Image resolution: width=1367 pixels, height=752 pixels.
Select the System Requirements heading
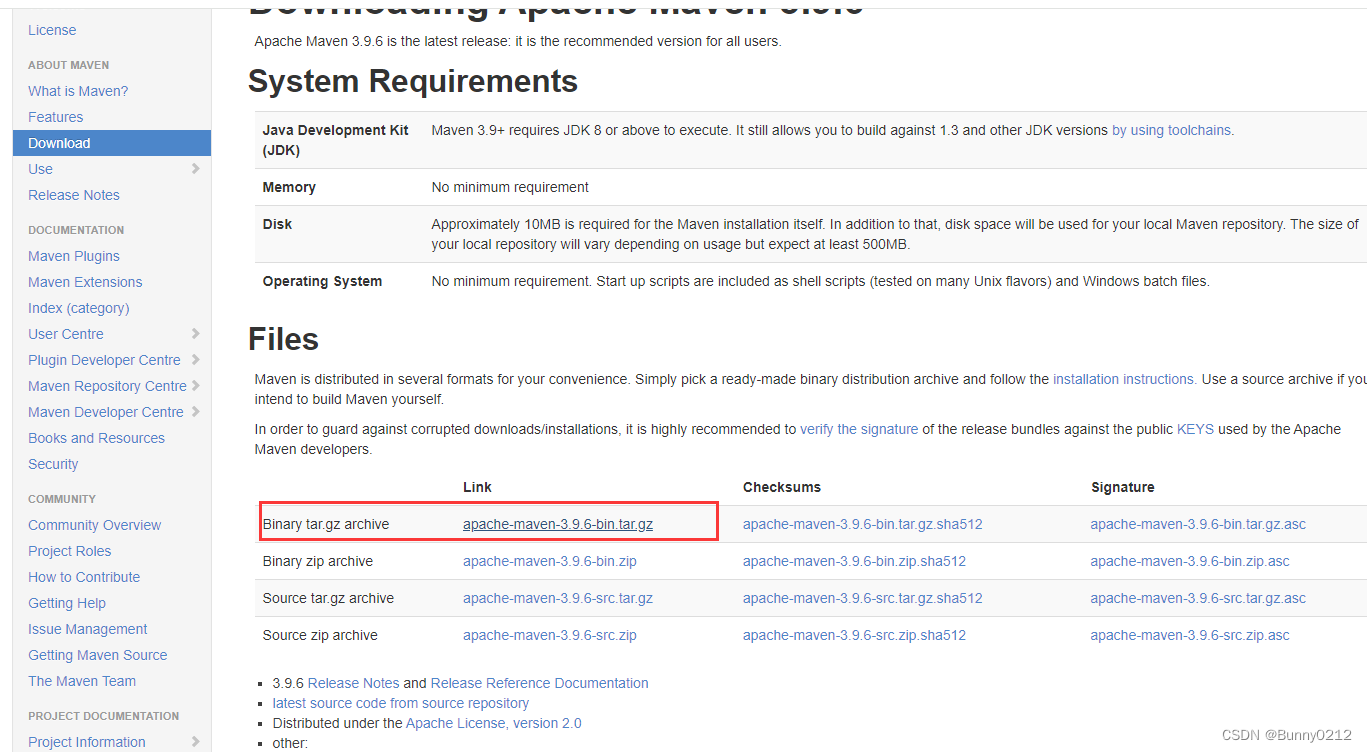tap(413, 81)
